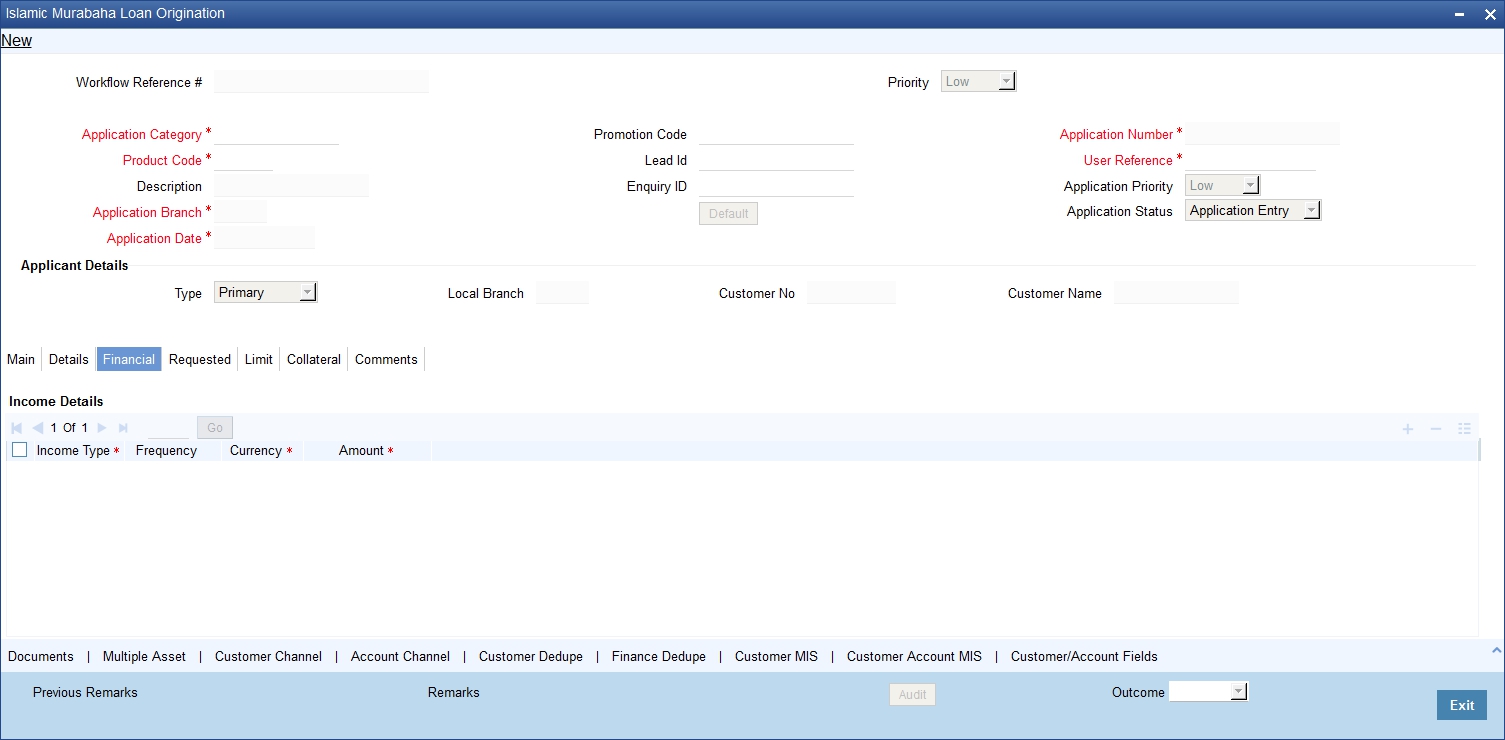Click the Exit button
This screenshot has height=740, width=1505.
[1462, 705]
